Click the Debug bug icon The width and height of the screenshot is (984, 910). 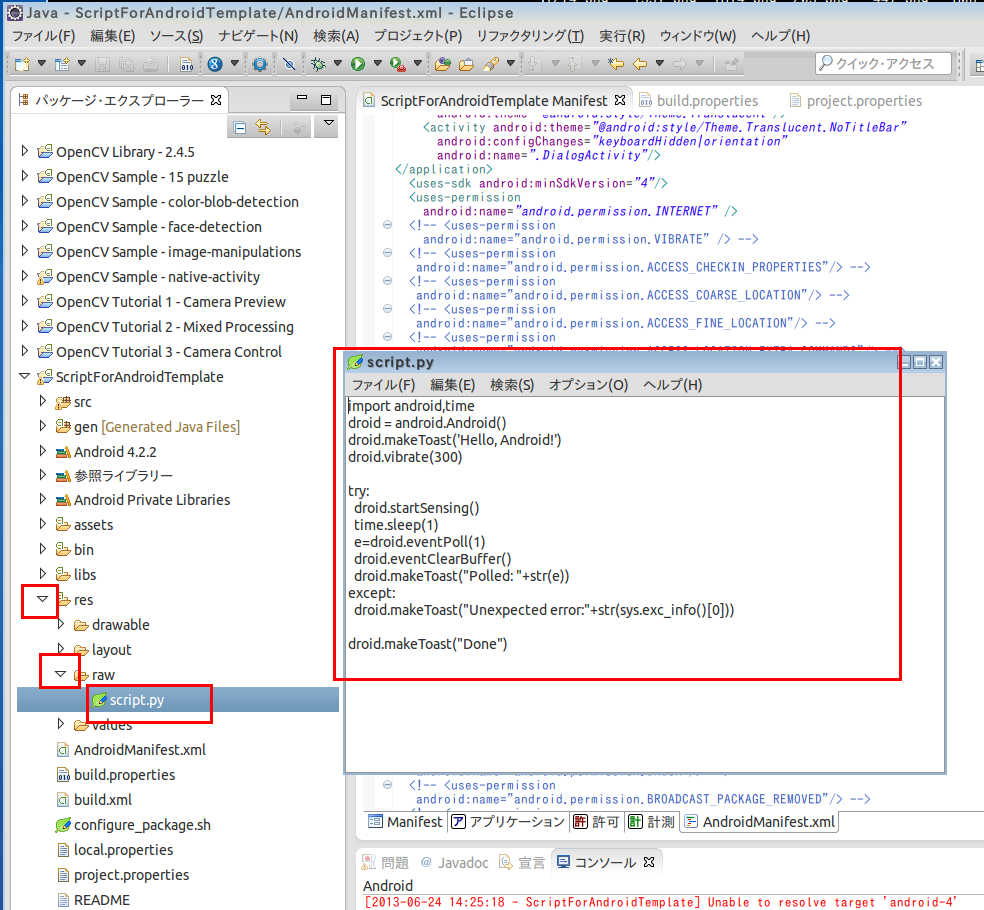(x=319, y=64)
